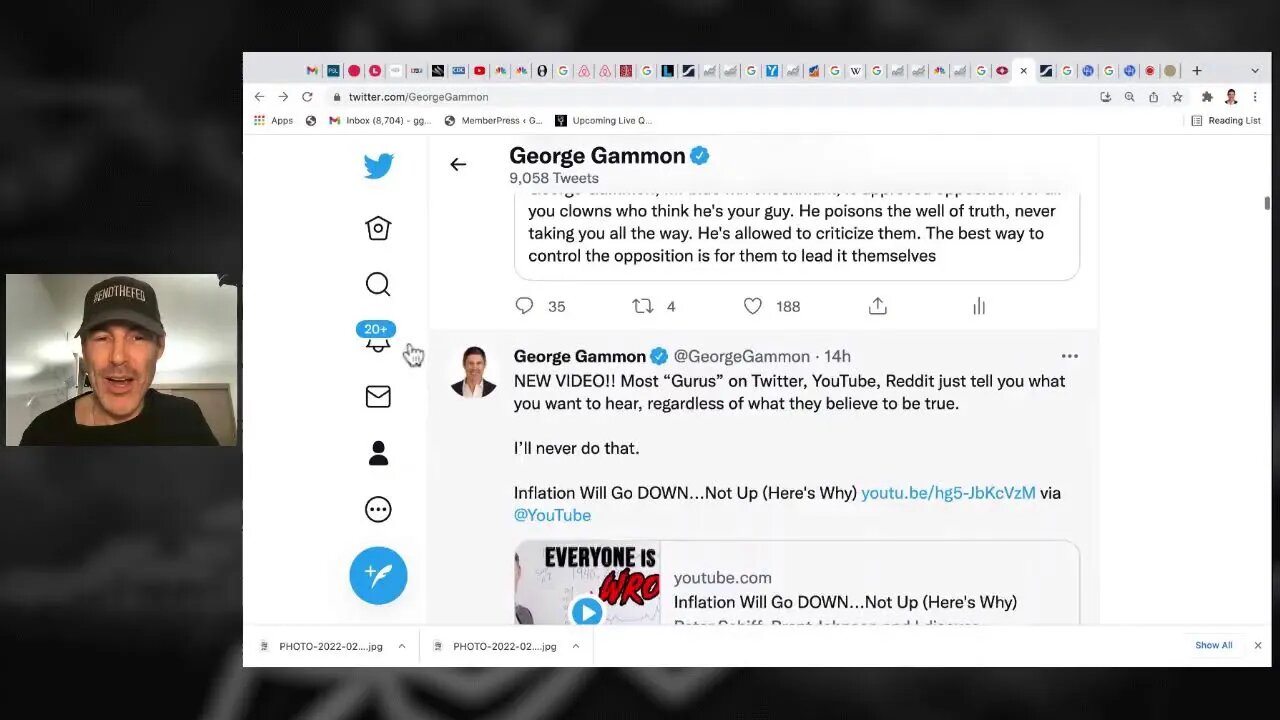The height and width of the screenshot is (720, 1280).
Task: Open the Profile person icon
Action: pyautogui.click(x=378, y=453)
